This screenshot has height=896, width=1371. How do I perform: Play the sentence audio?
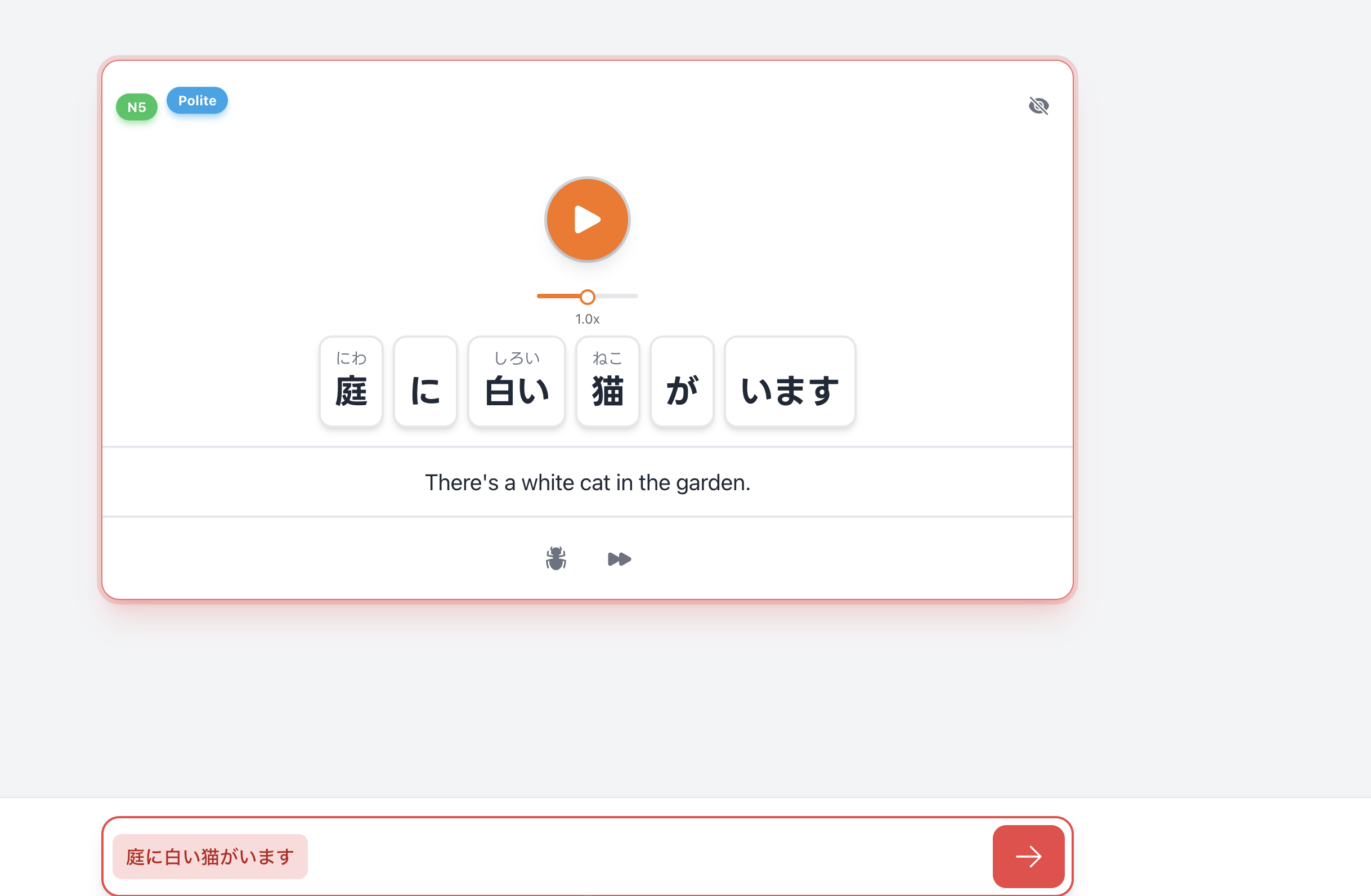pos(587,219)
